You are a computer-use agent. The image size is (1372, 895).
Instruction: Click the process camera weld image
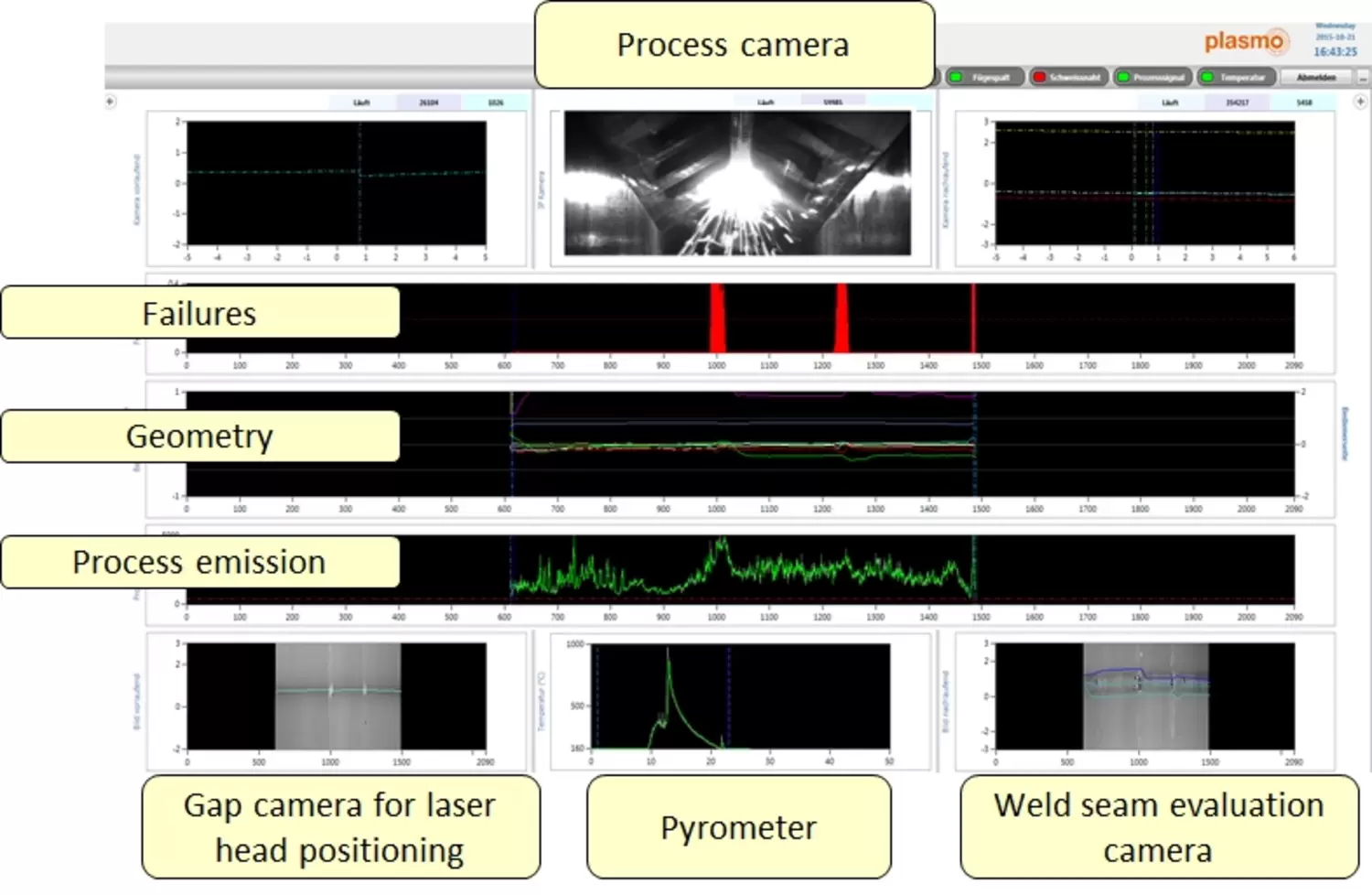[736, 183]
